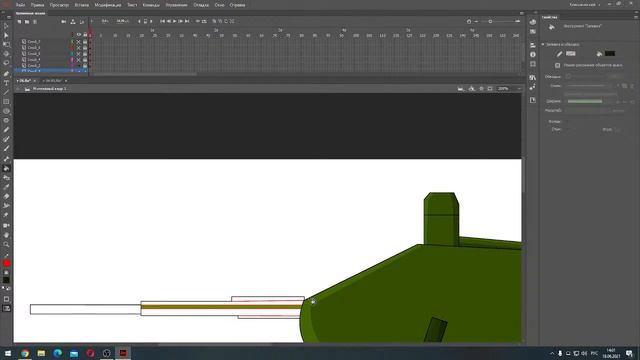Image resolution: width=640 pixels, height=360 pixels.
Task: Open the Вставка menu
Action: pyautogui.click(x=82, y=5)
